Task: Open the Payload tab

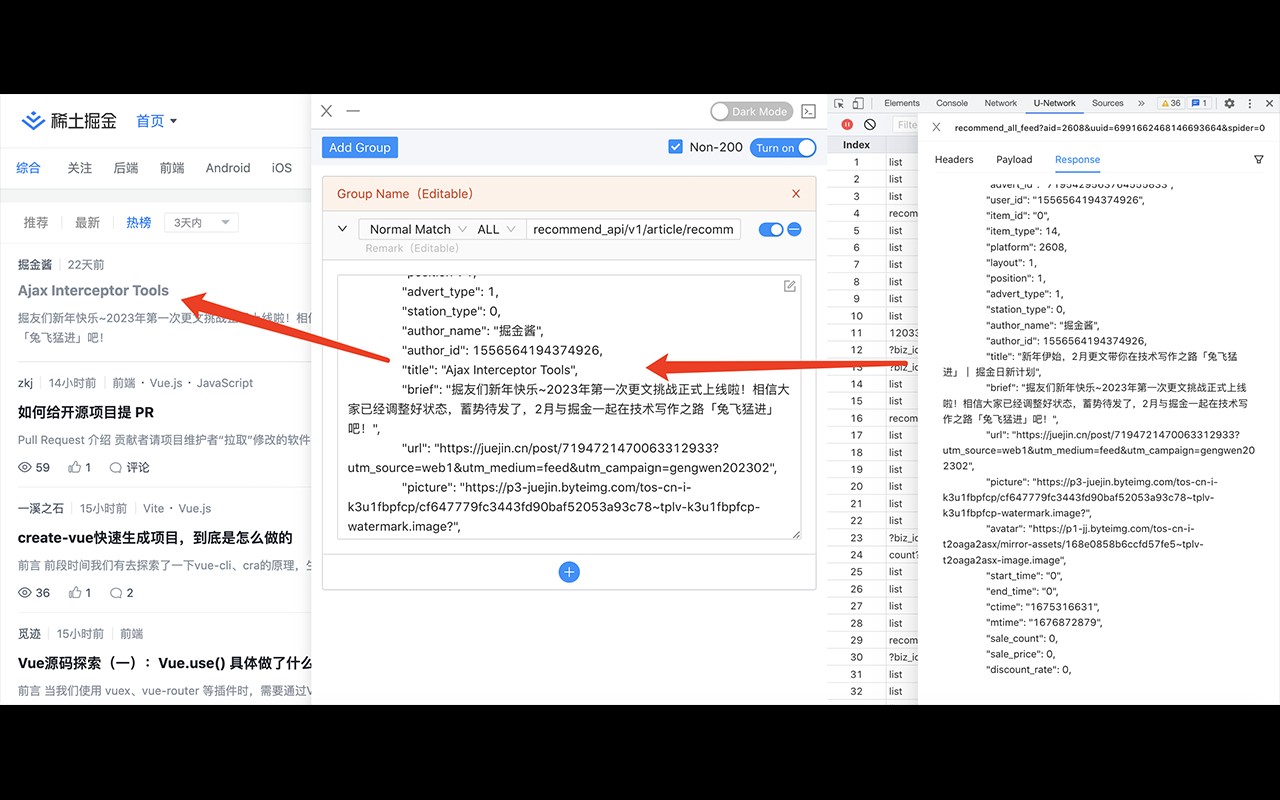Action: [1014, 160]
